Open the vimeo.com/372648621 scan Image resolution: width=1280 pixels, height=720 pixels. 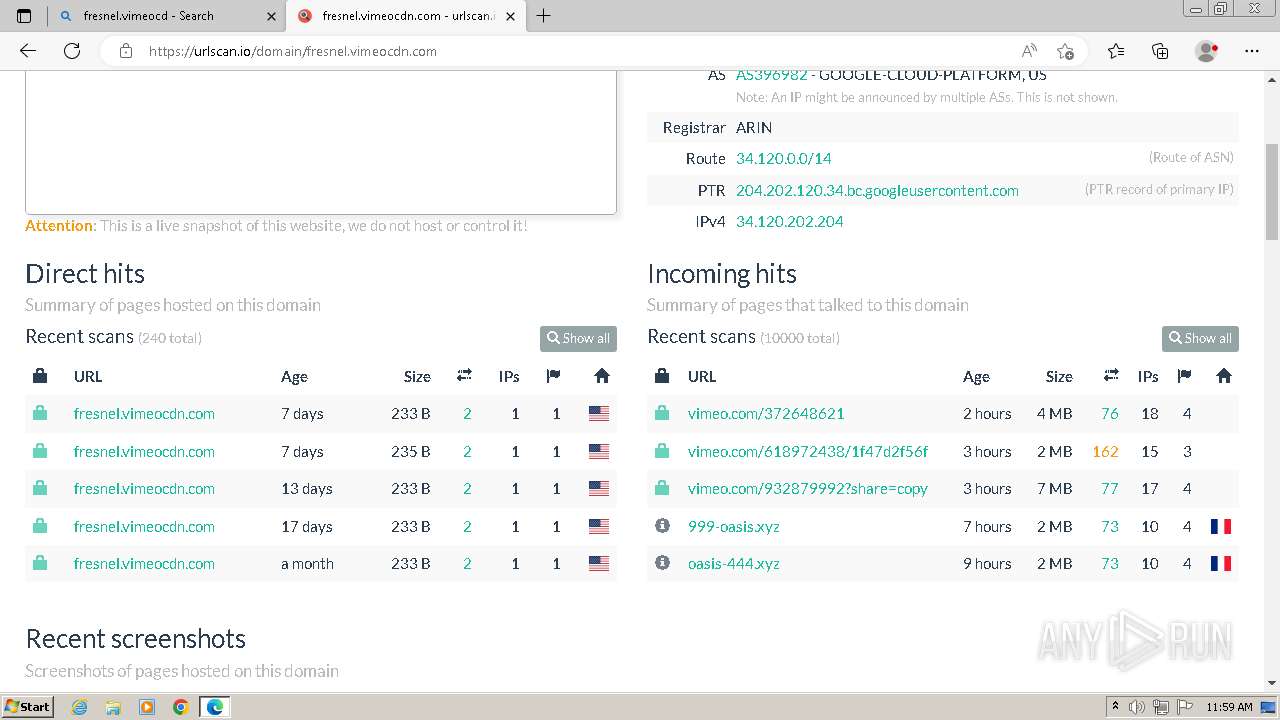pyautogui.click(x=766, y=413)
